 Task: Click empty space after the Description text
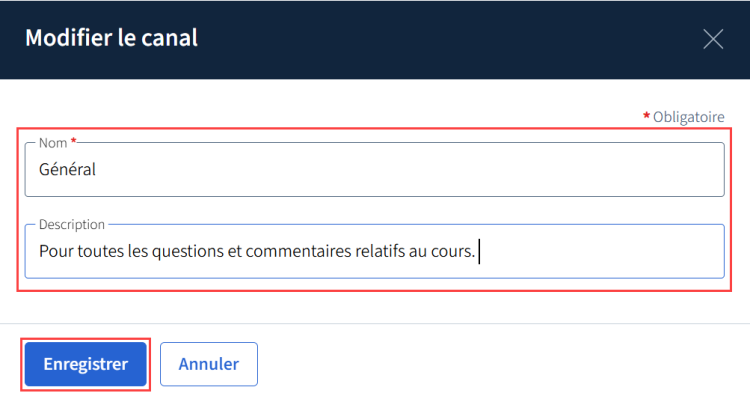[x=598, y=251]
